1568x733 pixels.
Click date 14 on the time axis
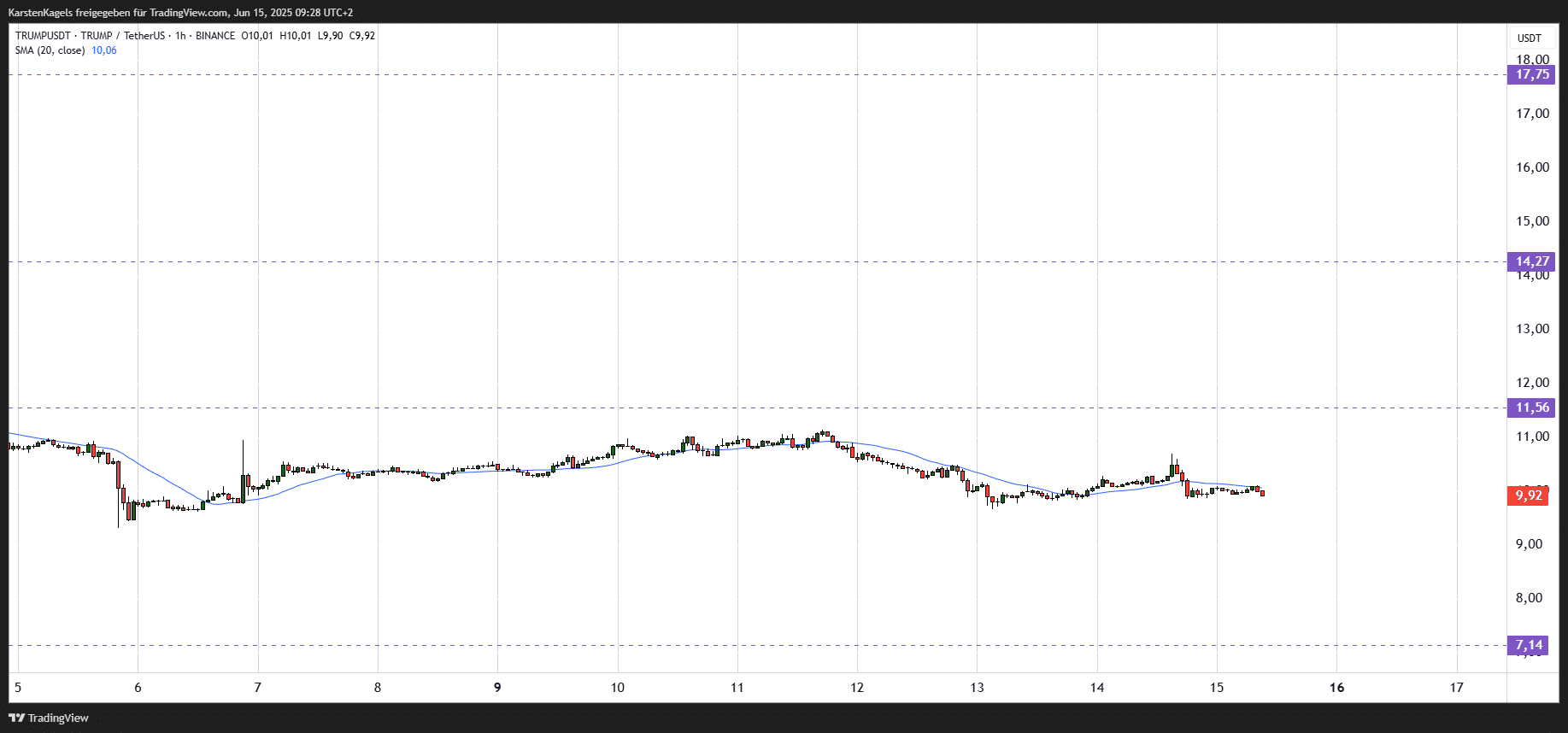coord(1097,687)
